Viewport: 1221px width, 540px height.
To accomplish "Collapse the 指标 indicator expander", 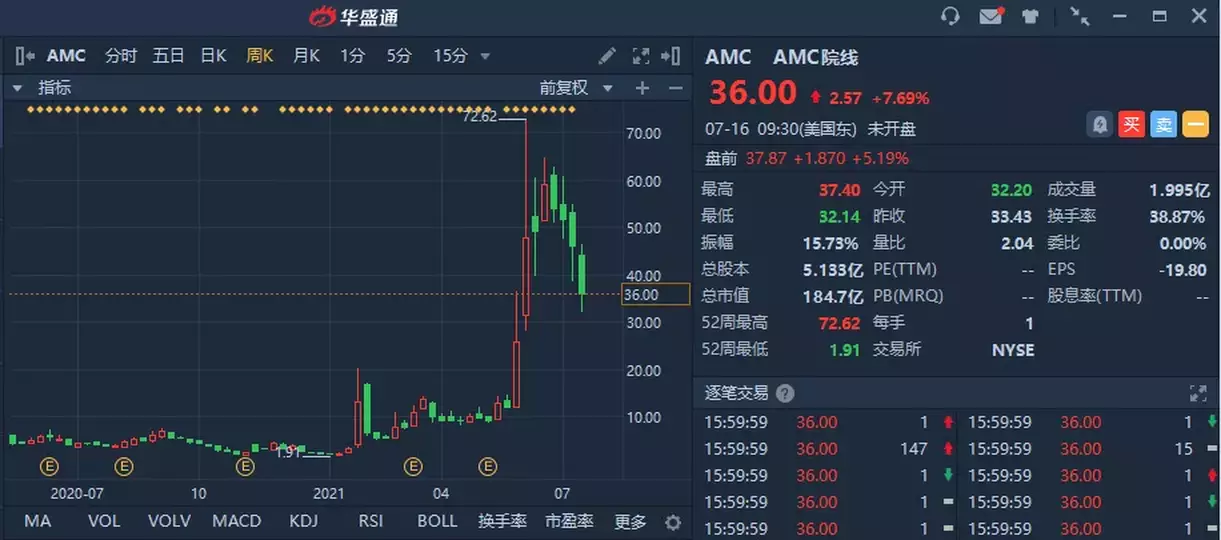I will 17,88.
